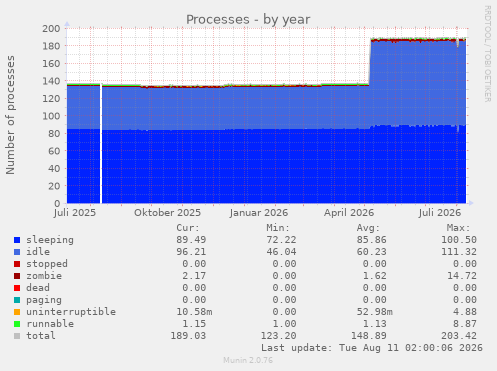497x371 pixels.
Task: Click the 'sleeping' legend label
Action: pos(50,240)
